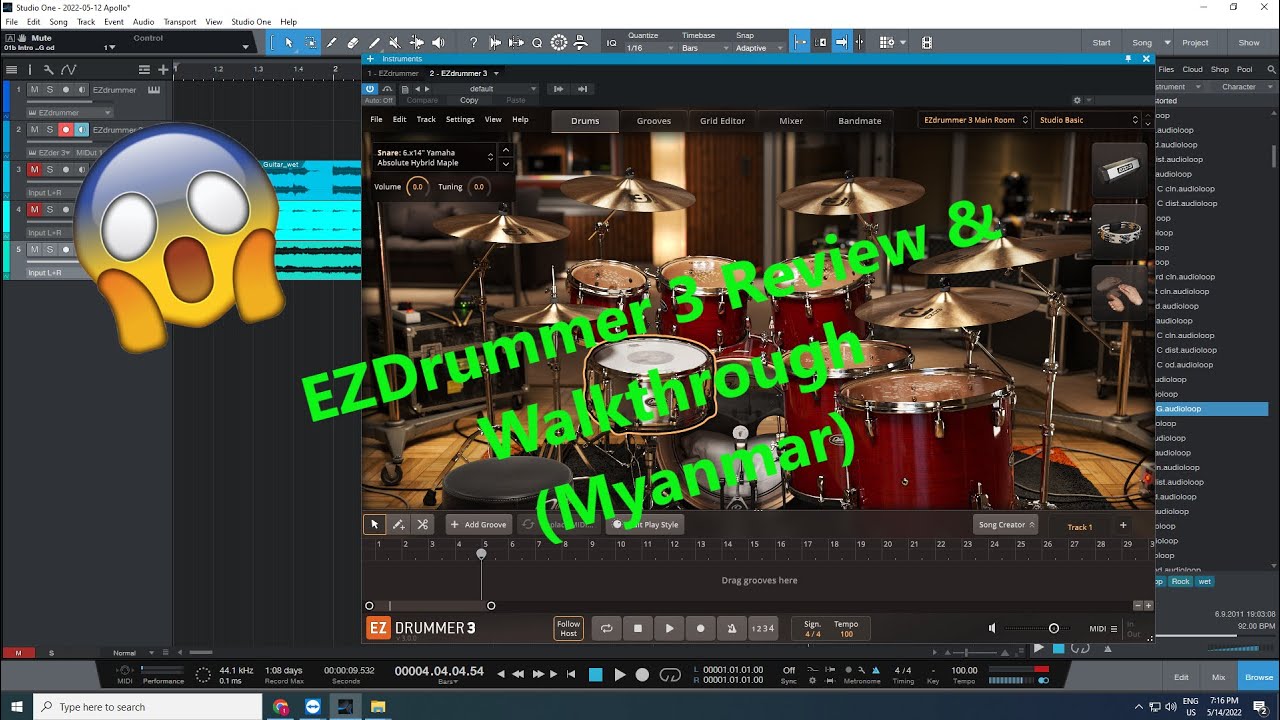Image resolution: width=1280 pixels, height=720 pixels.
Task: Click the Add Groove button
Action: (479, 524)
